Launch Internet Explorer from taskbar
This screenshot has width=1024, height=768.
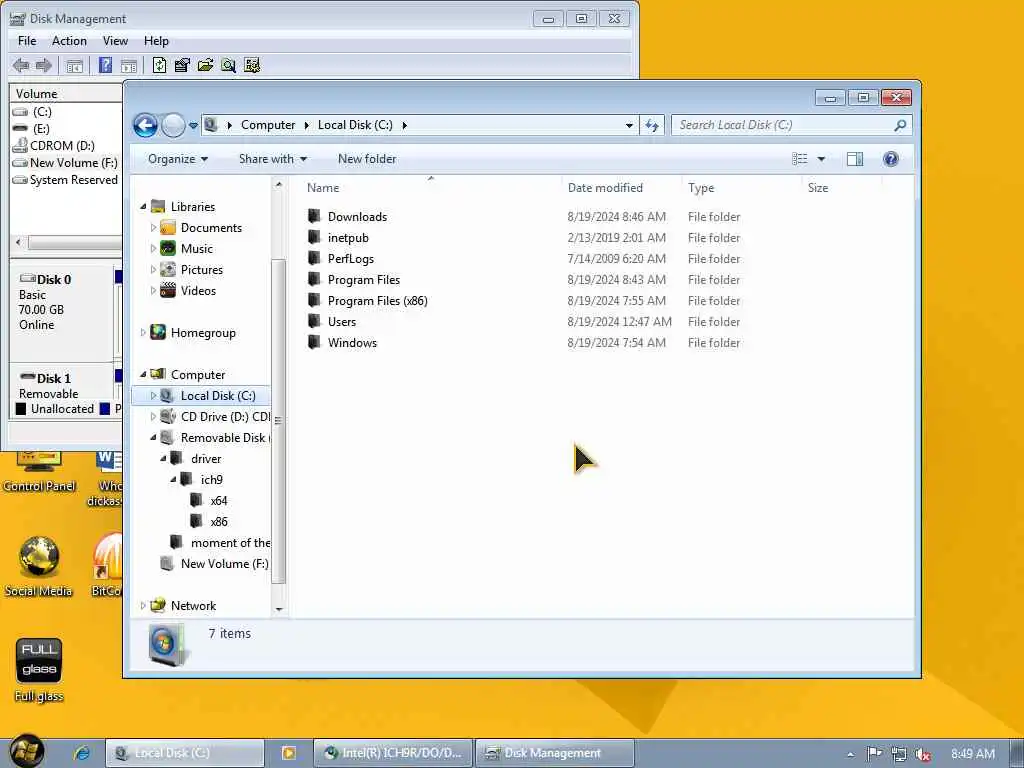[82, 753]
